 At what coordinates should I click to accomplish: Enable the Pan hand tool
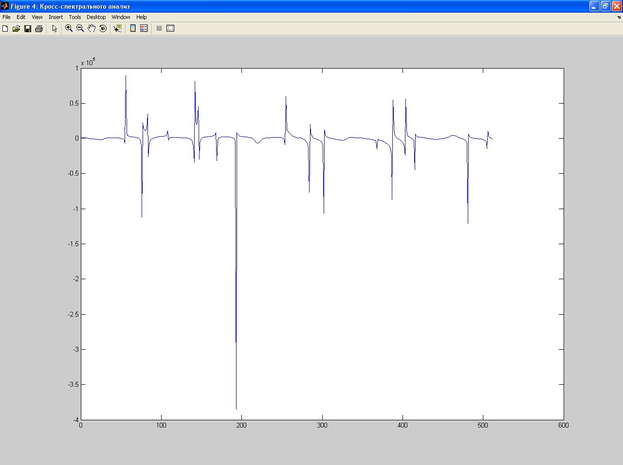click(91, 29)
